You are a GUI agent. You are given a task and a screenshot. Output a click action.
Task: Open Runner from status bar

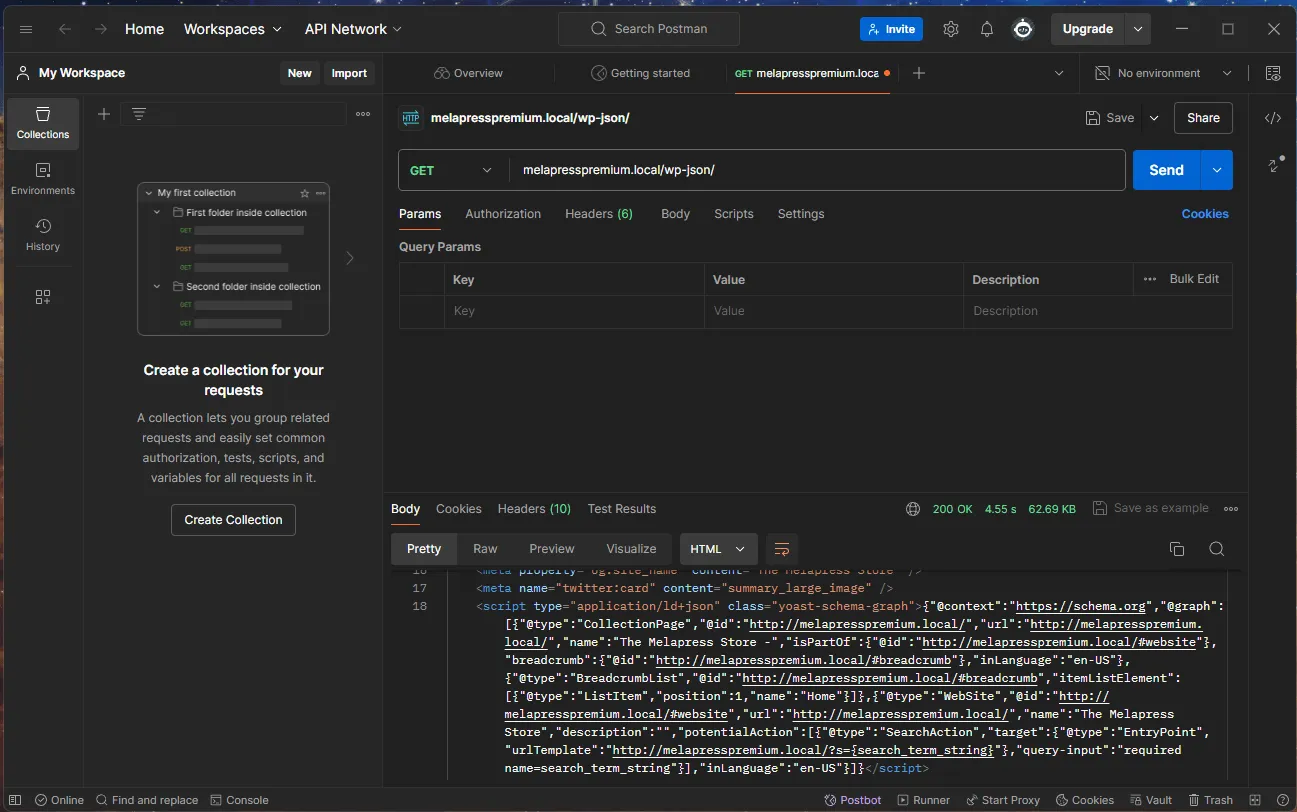coord(924,800)
